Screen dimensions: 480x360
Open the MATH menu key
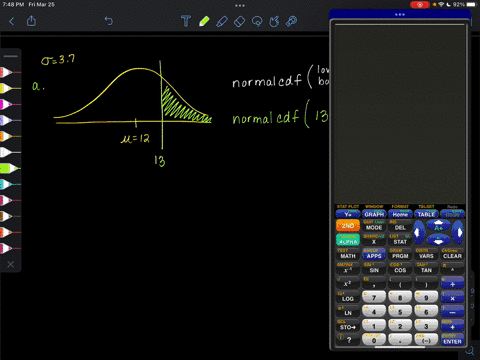(348, 256)
